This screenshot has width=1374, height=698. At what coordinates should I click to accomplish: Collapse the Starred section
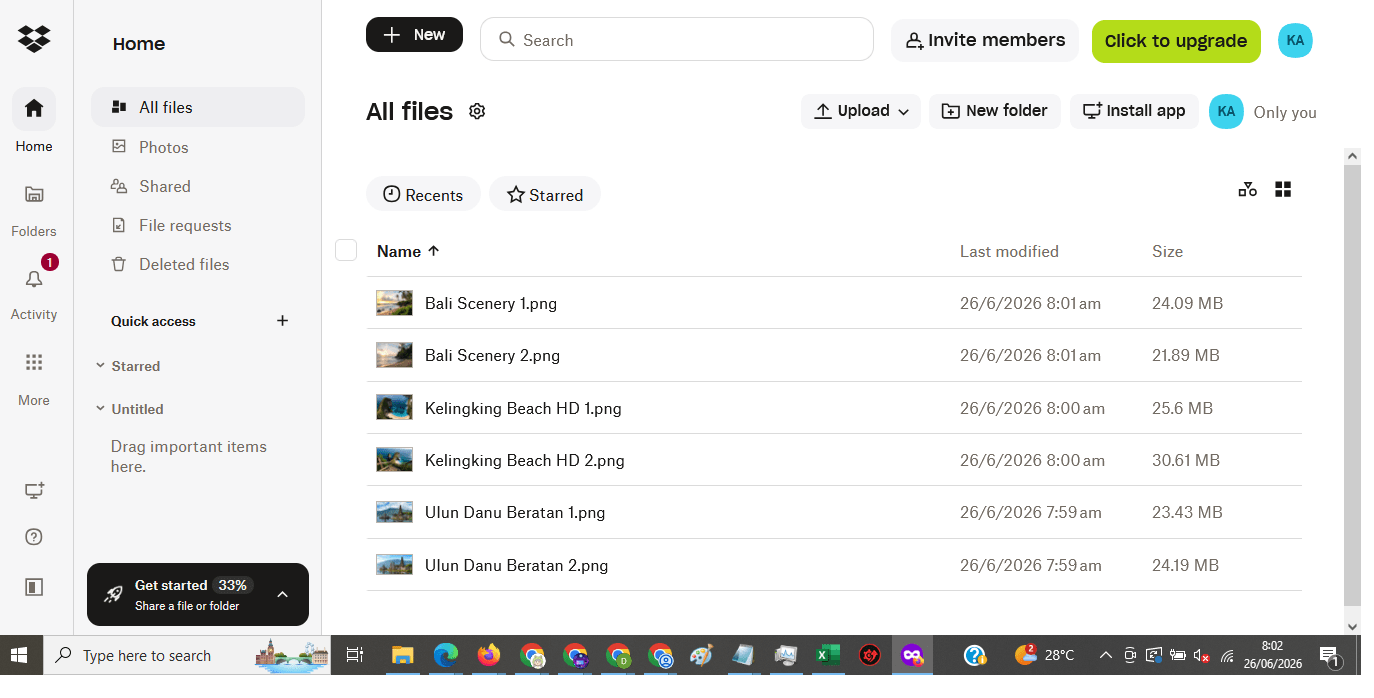coord(100,366)
